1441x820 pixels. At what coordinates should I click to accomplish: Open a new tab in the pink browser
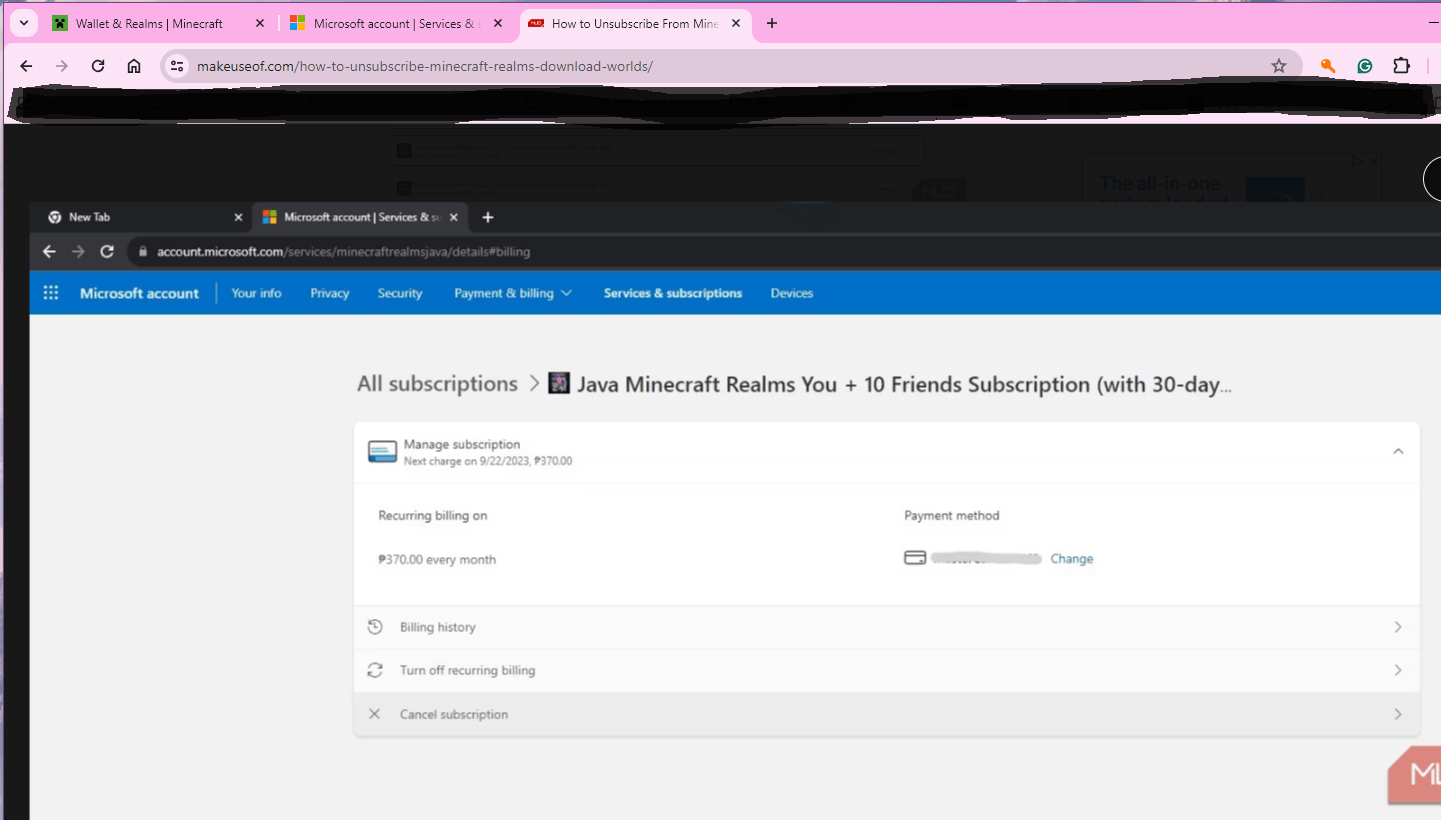pos(772,23)
